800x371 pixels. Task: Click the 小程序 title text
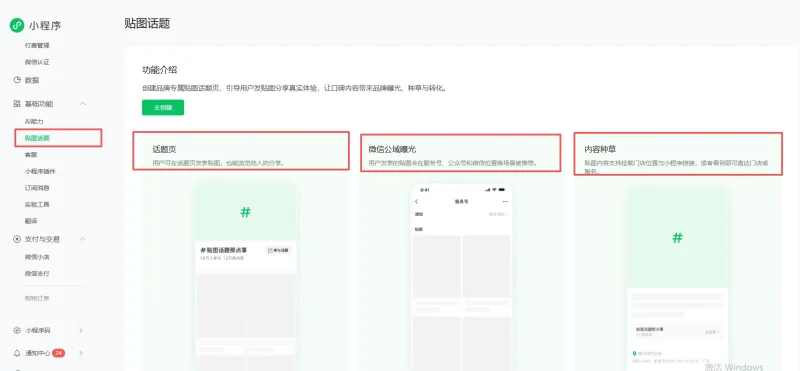(45, 26)
